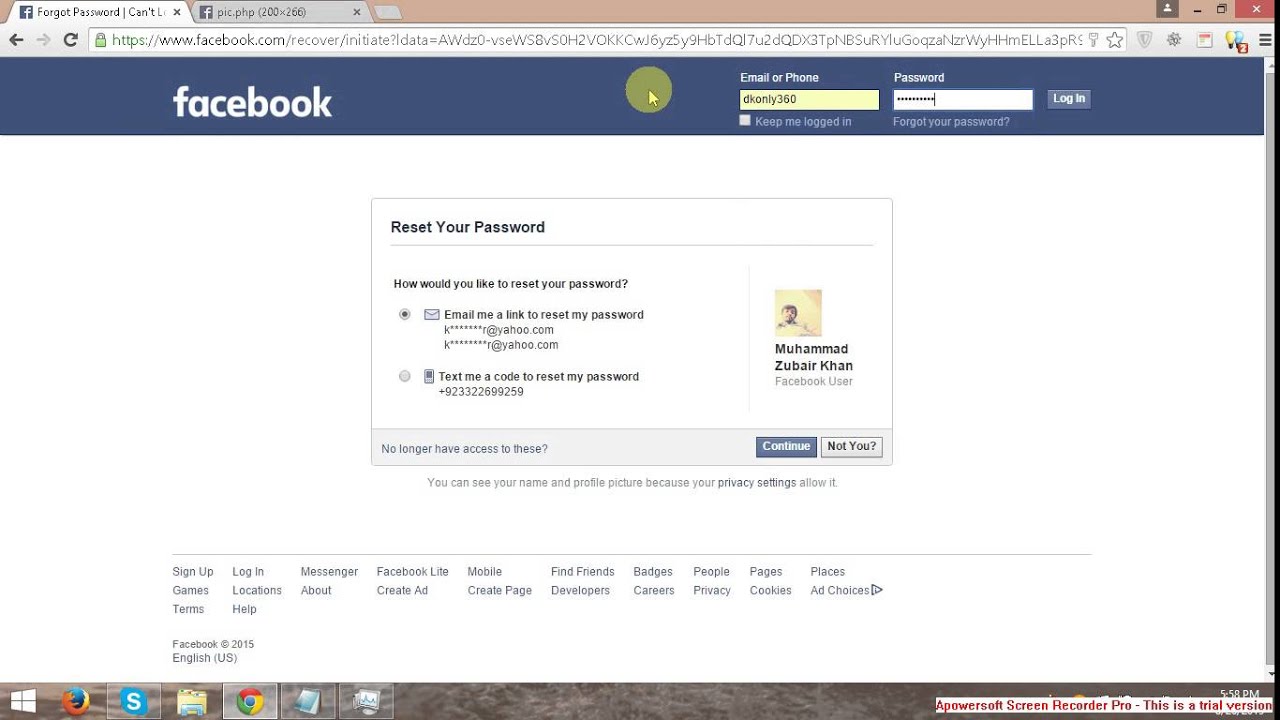This screenshot has height=720, width=1280.
Task: Close the pic.php tab
Action: (358, 12)
